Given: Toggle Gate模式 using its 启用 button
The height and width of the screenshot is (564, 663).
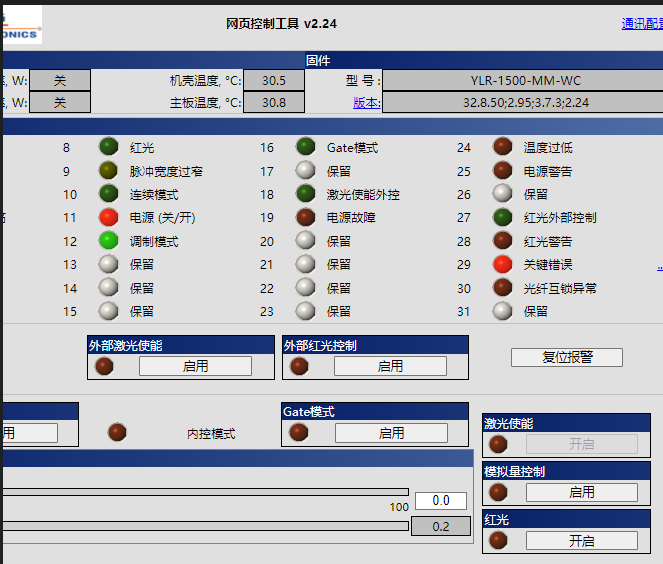Looking at the screenshot, I should (391, 433).
